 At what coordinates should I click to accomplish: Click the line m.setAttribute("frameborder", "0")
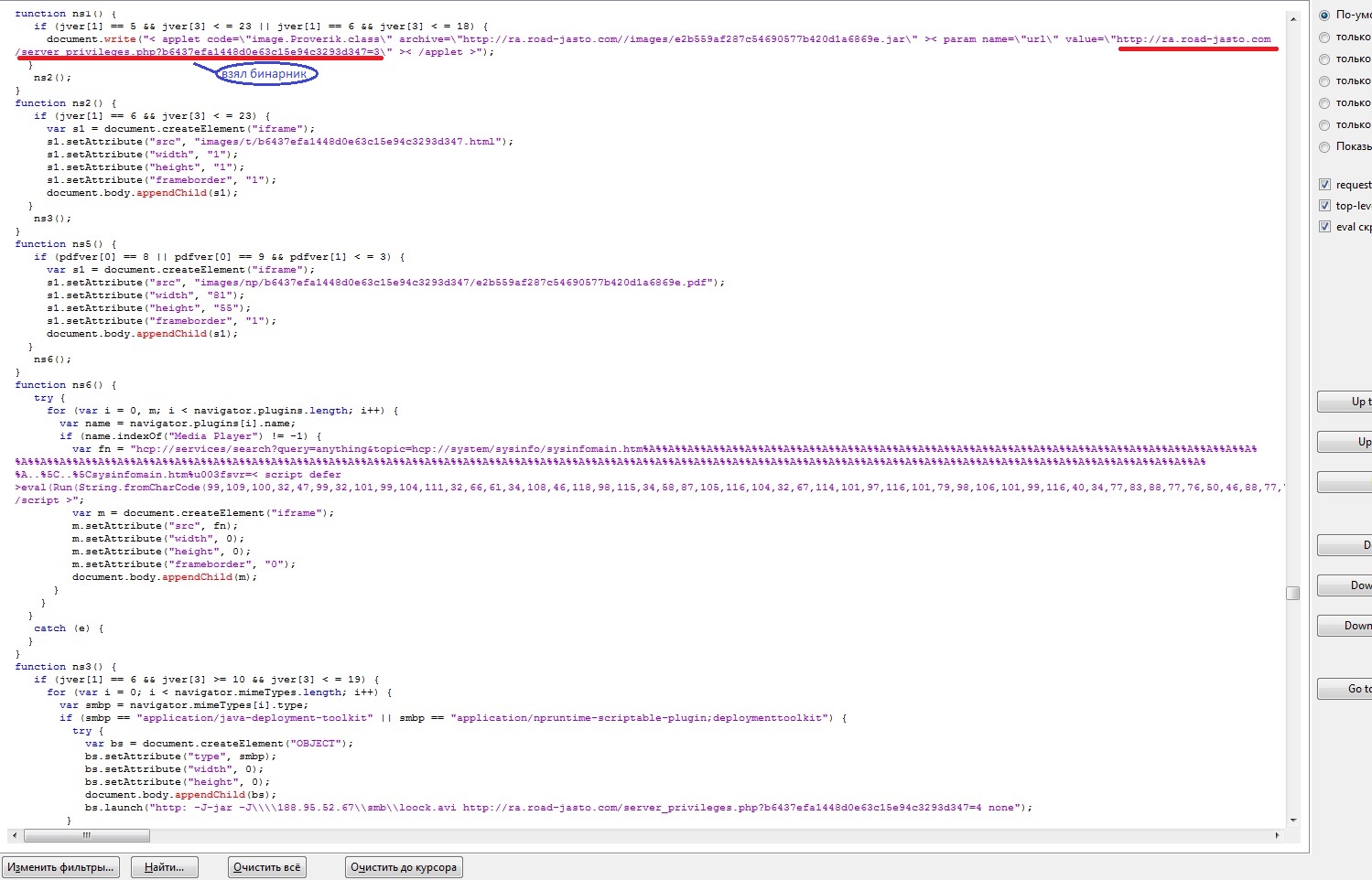184,564
